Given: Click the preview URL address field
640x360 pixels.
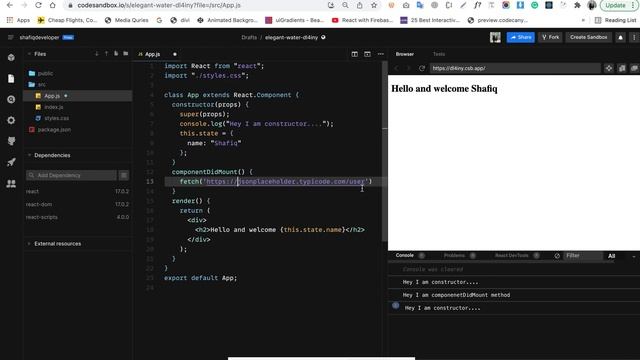Looking at the screenshot, I should (x=515, y=68).
